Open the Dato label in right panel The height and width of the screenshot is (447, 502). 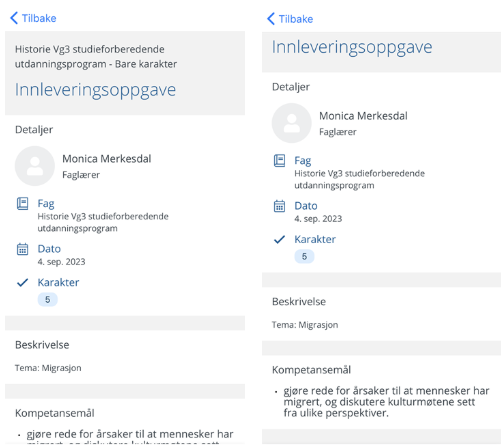coord(306,206)
